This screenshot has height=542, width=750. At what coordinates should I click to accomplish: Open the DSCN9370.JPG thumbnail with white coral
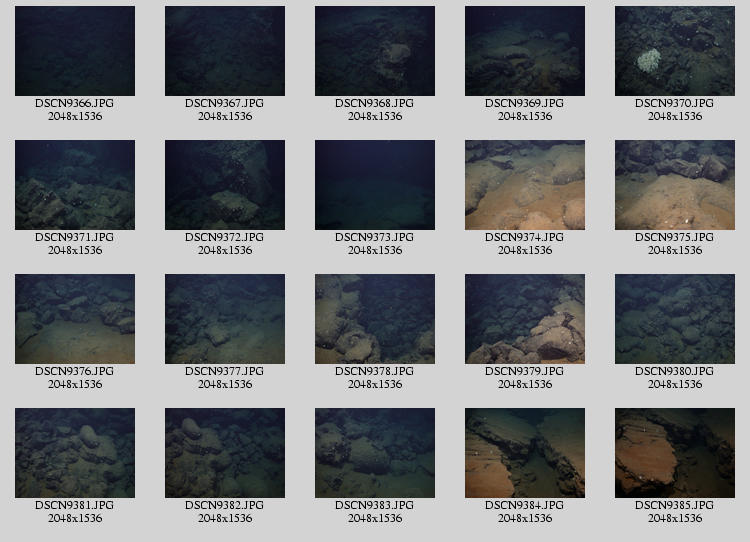pos(675,51)
